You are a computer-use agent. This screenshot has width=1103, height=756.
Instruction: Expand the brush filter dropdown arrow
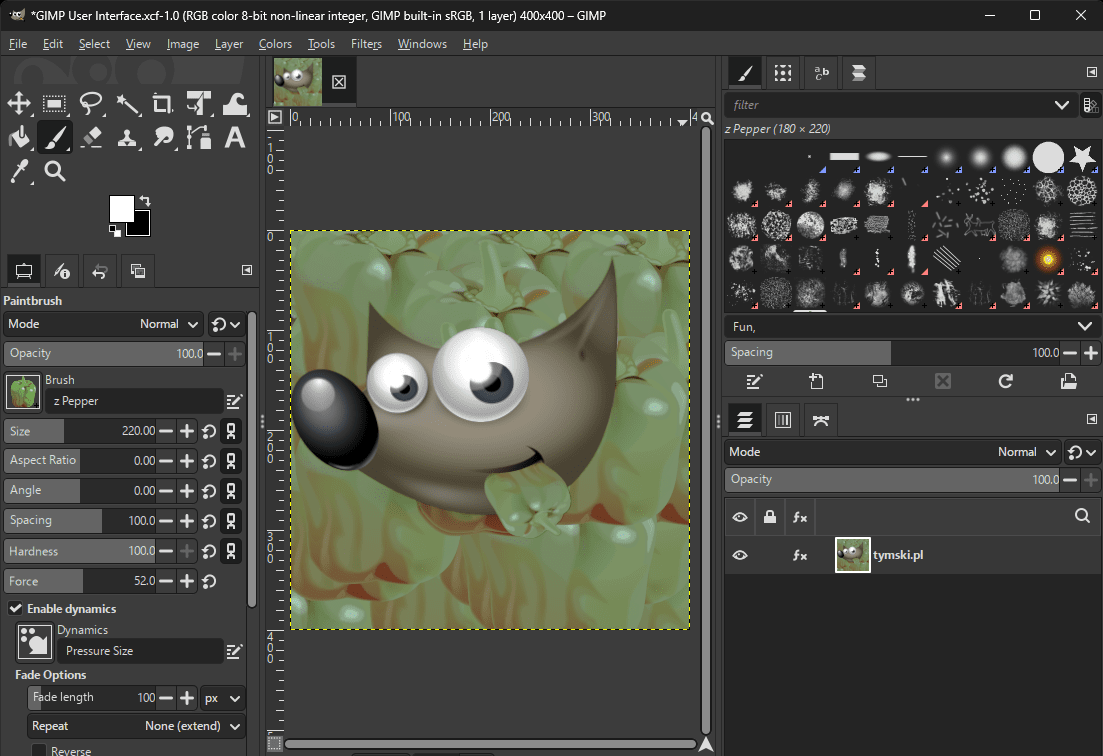click(x=1061, y=105)
